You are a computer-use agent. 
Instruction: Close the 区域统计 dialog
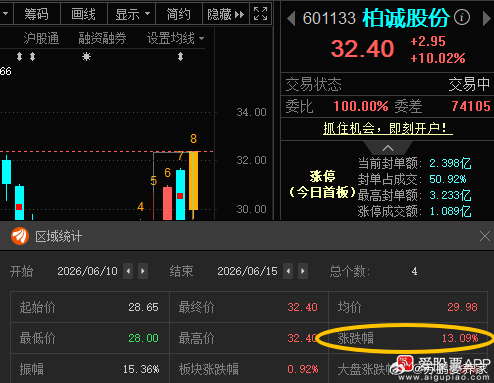(x=485, y=236)
